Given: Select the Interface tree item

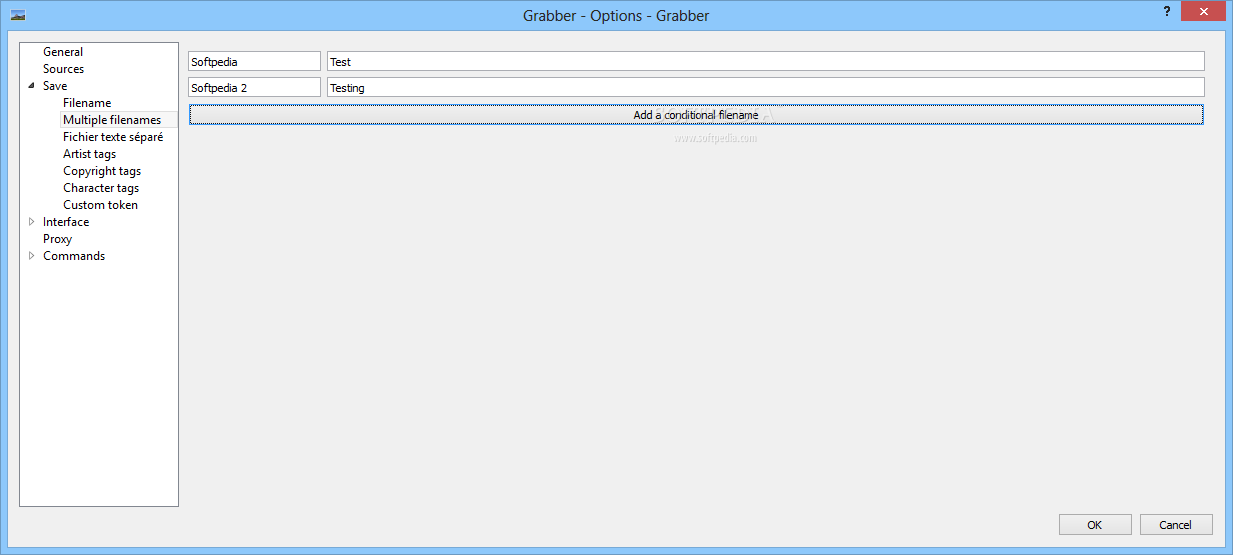Looking at the screenshot, I should pyautogui.click(x=66, y=222).
